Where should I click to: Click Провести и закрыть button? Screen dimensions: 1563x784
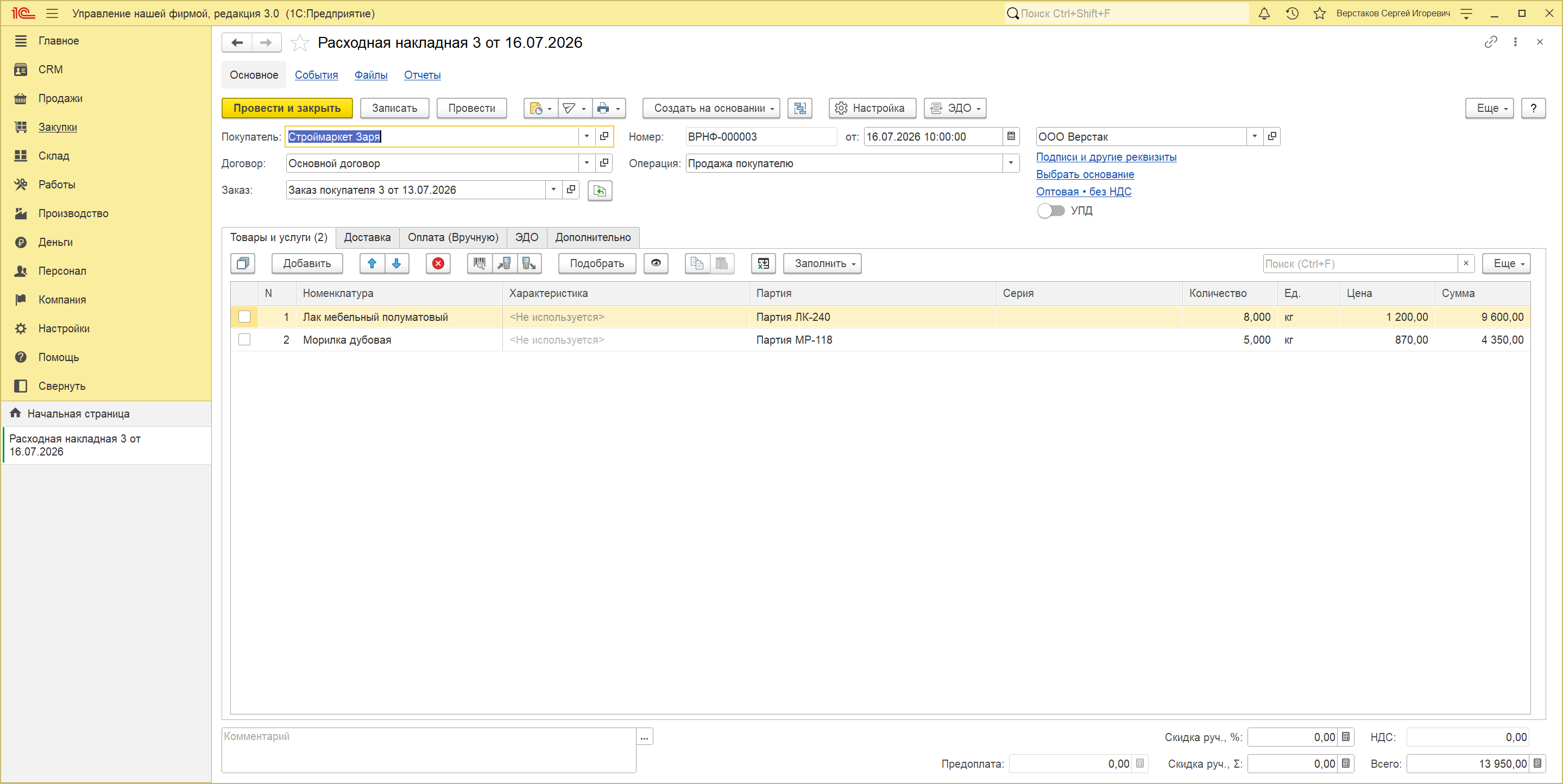[287, 108]
